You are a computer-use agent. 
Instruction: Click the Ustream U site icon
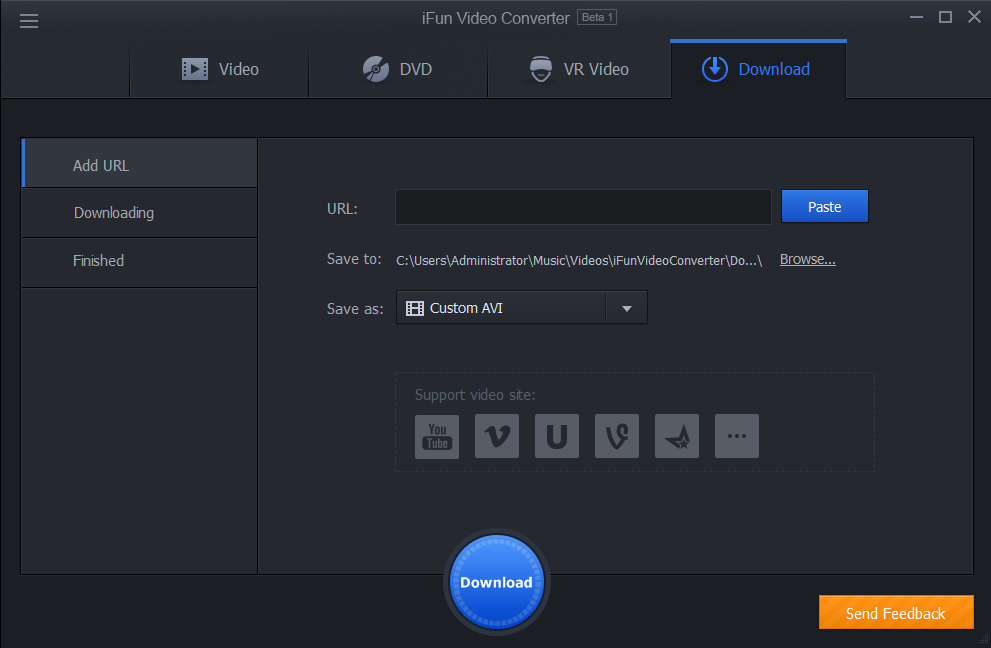tap(557, 436)
